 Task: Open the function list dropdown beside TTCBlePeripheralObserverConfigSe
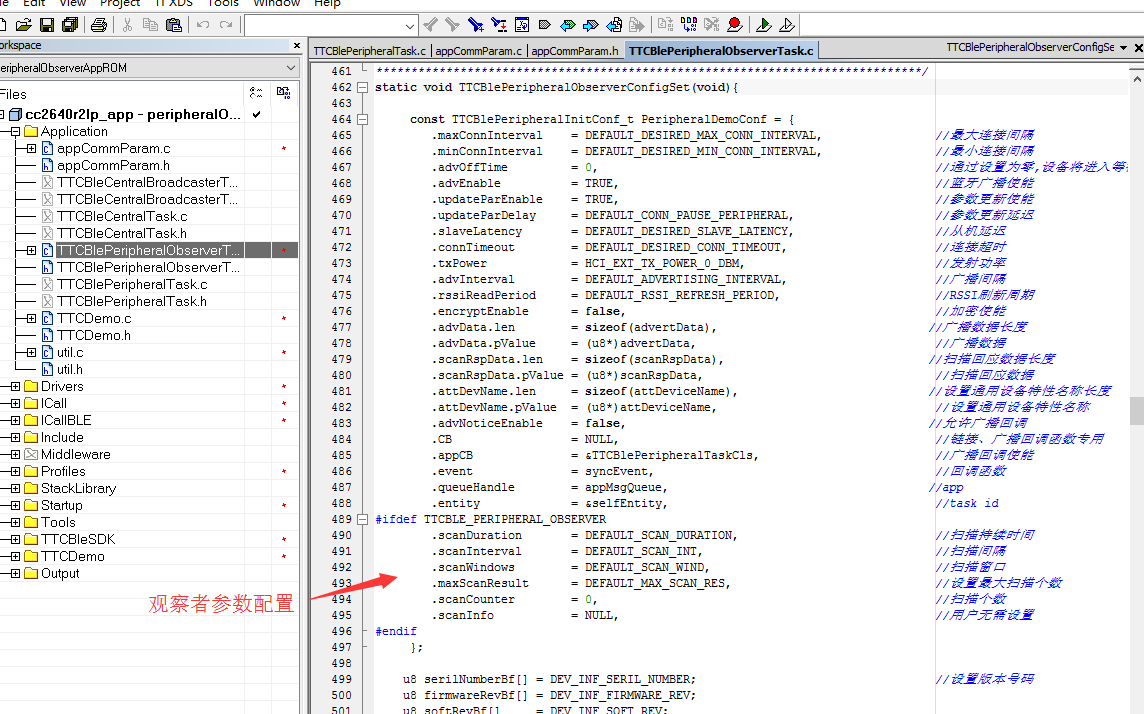click(x=1124, y=47)
